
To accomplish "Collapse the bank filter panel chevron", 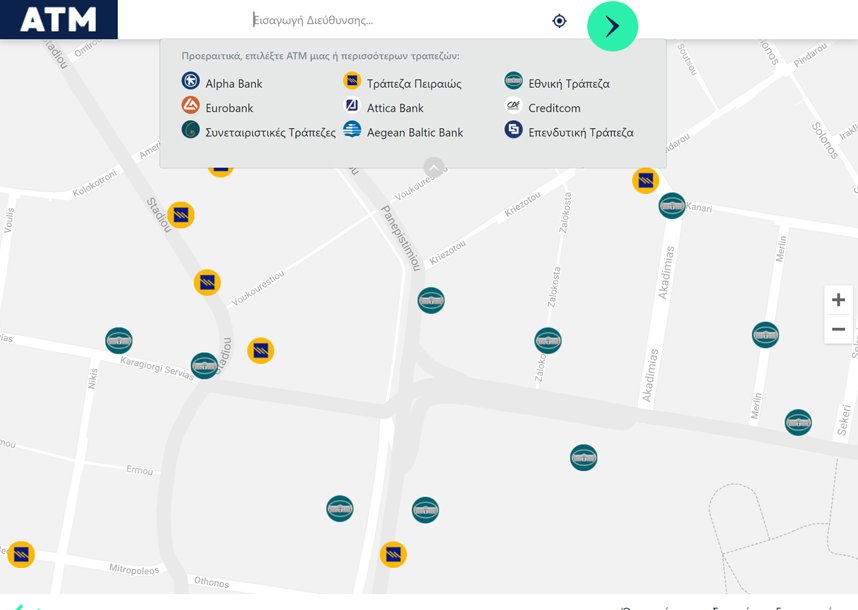I will pyautogui.click(x=433, y=167).
